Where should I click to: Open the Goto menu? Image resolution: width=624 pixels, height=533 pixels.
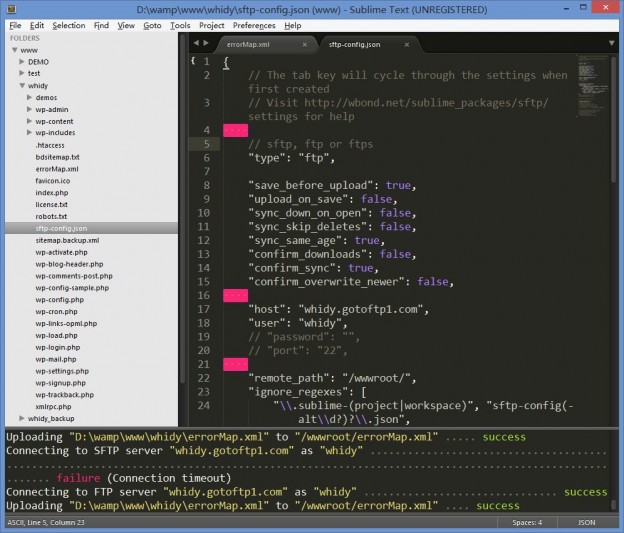point(152,25)
